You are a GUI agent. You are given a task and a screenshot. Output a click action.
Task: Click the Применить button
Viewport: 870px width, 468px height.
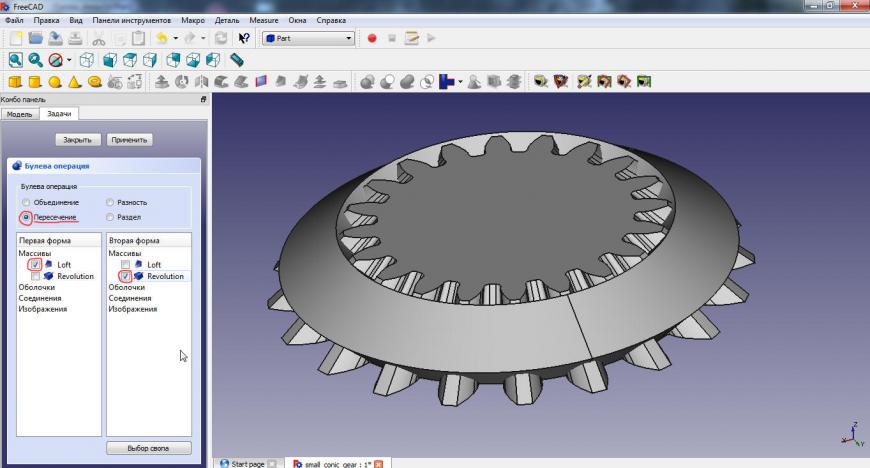[129, 140]
